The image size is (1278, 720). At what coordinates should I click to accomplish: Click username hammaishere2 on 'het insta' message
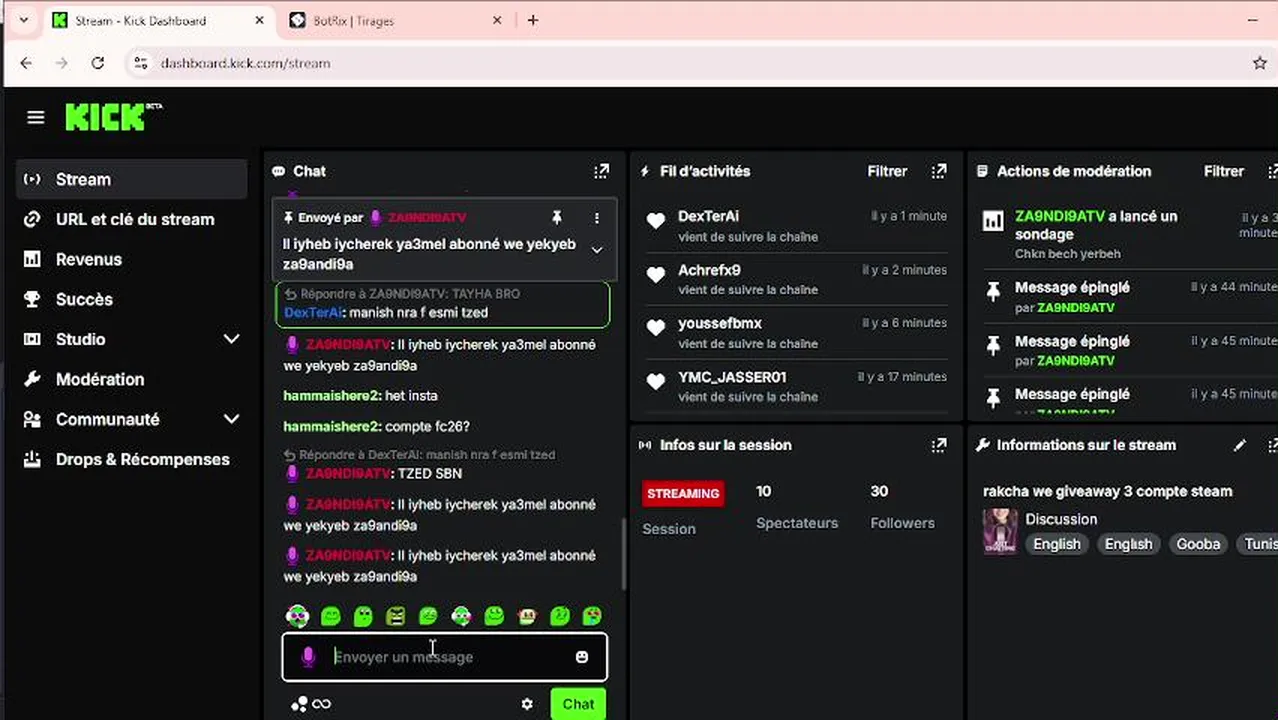(x=332, y=395)
